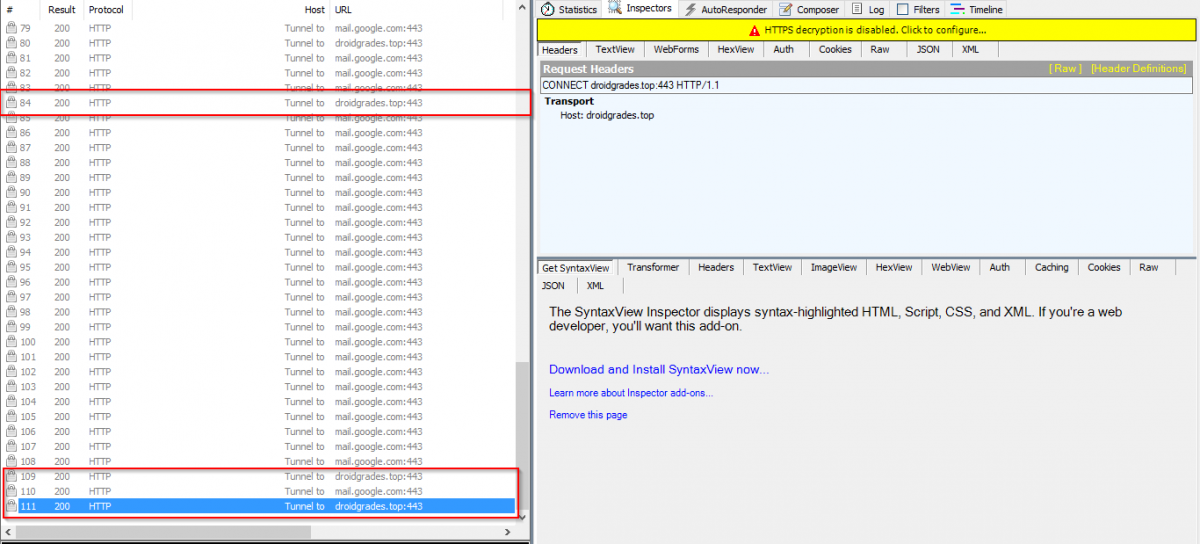This screenshot has width=1200, height=544.
Task: Open the Header Definitions link
Action: (1138, 69)
